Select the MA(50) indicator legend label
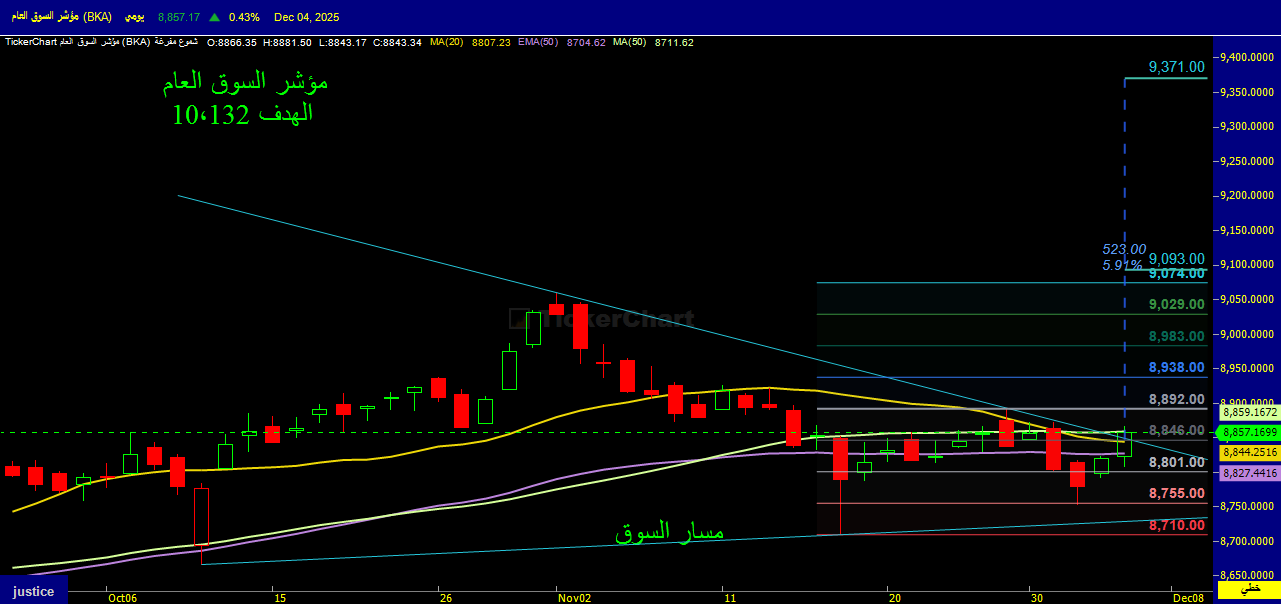1281x604 pixels. pos(630,42)
